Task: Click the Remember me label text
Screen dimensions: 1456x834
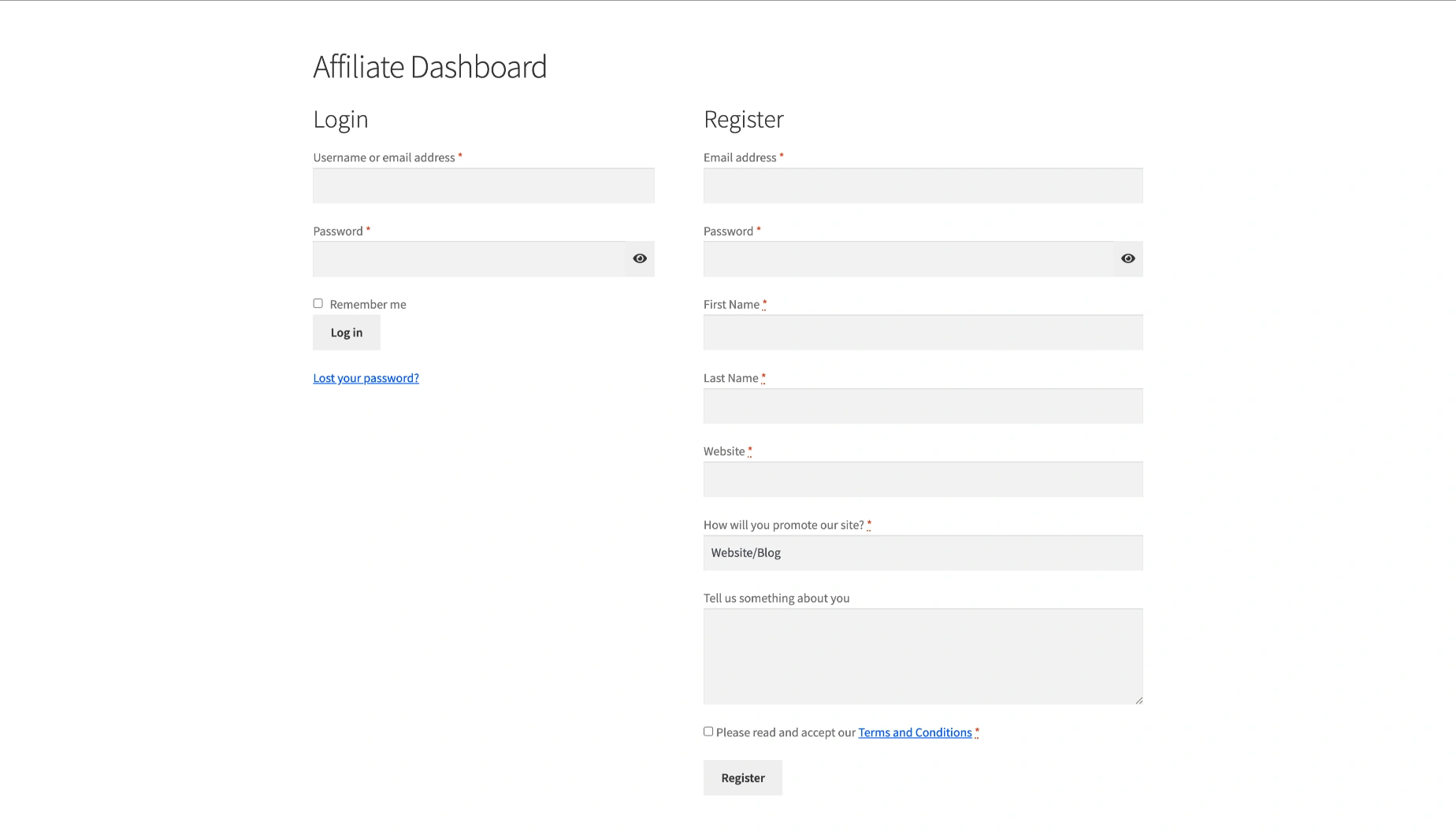Action: 368,305
